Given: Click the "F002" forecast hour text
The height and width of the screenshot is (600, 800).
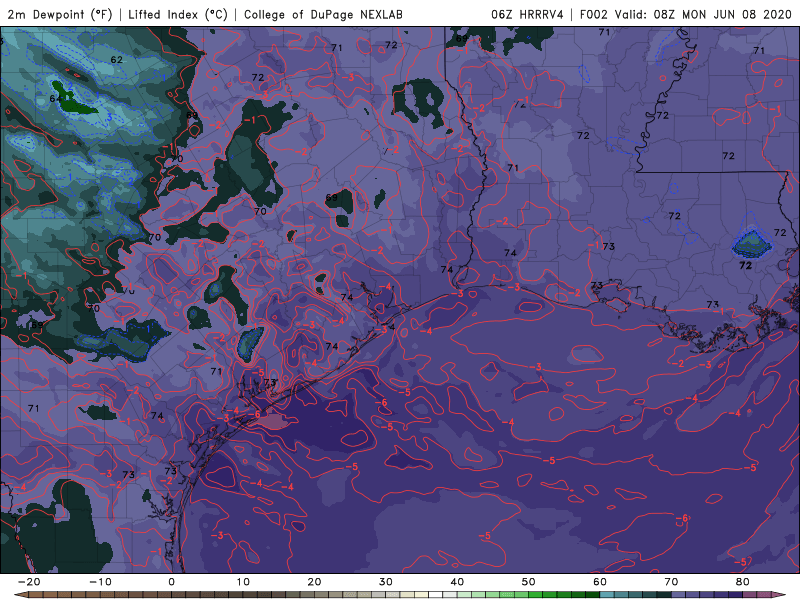Looking at the screenshot, I should pyautogui.click(x=594, y=15).
